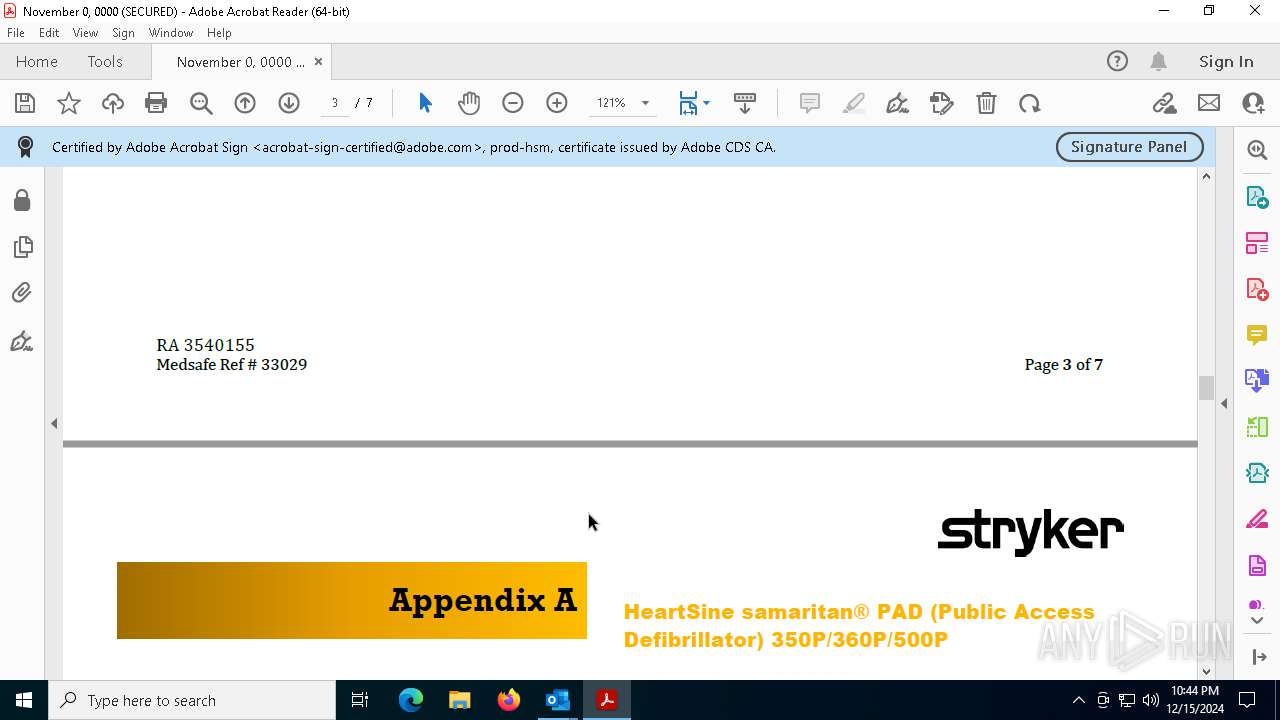Expand the right tools pane with the bottom arrow
This screenshot has height=720, width=1280.
tap(1257, 657)
